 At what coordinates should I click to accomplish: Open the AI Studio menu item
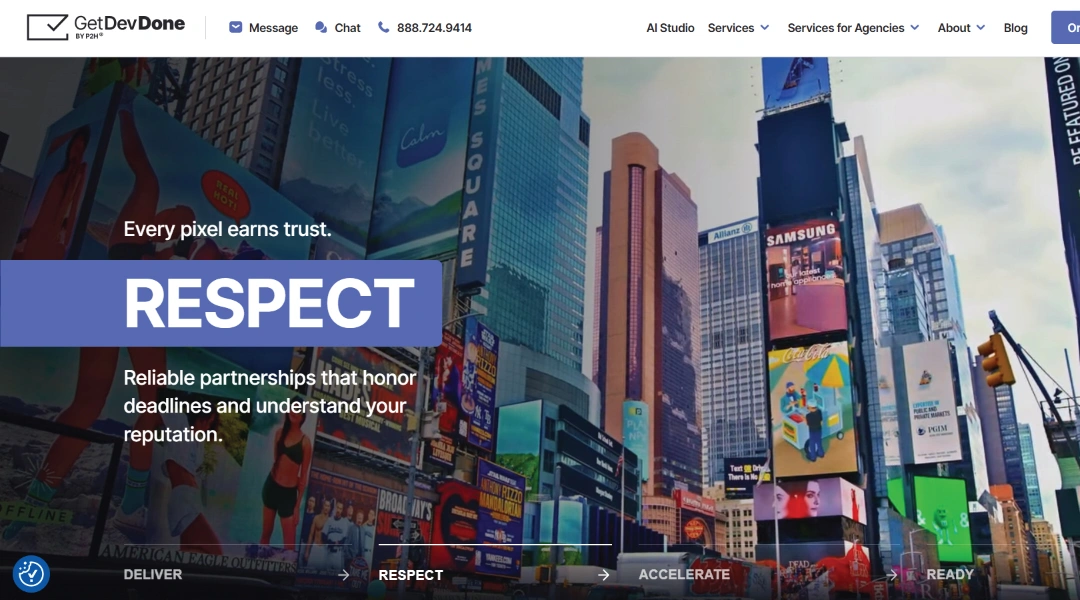(x=670, y=28)
